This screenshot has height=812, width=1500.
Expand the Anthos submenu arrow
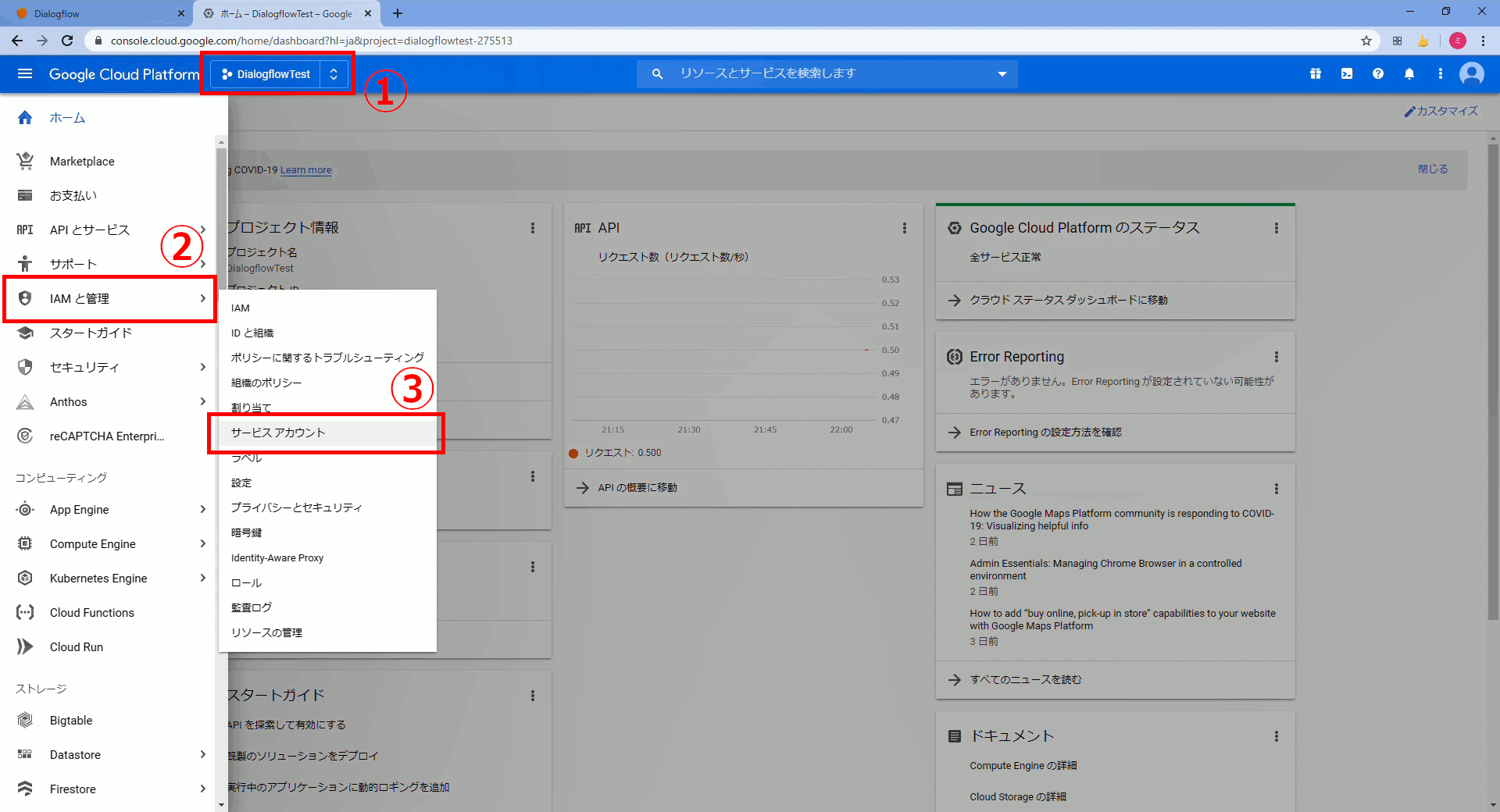point(202,401)
